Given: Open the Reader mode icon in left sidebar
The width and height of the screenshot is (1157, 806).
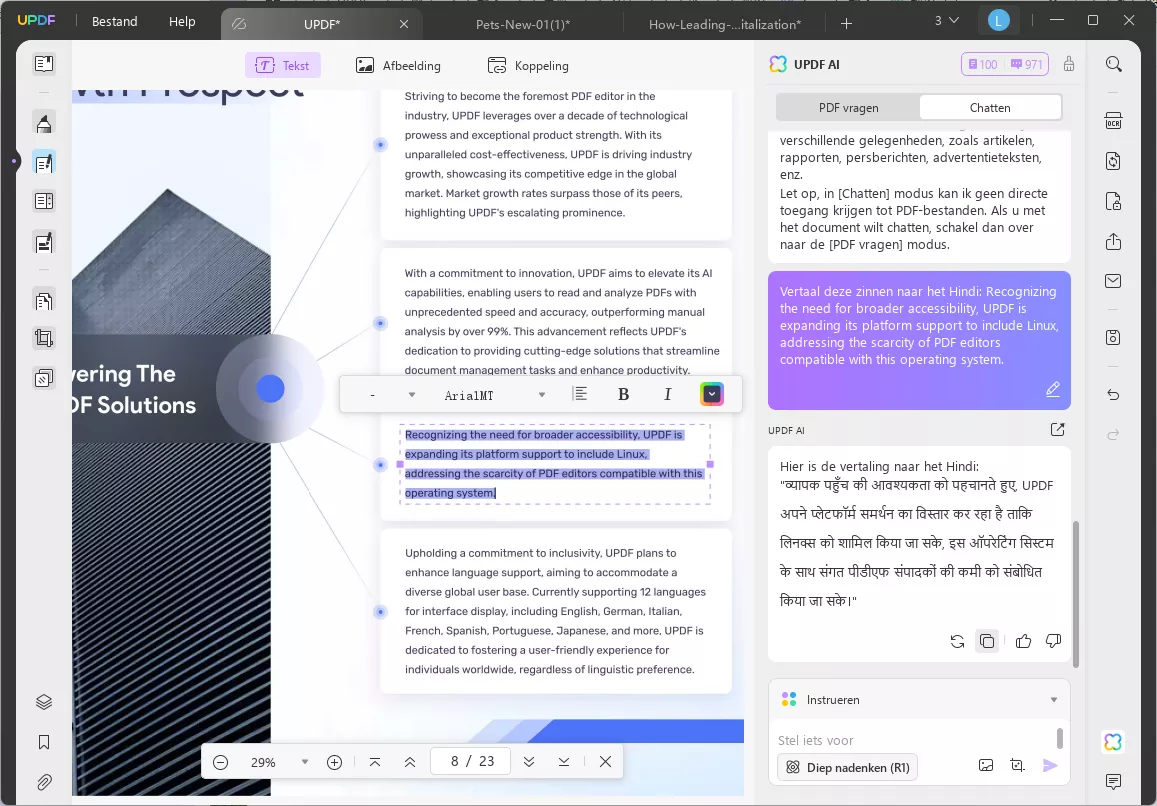Looking at the screenshot, I should (44, 64).
